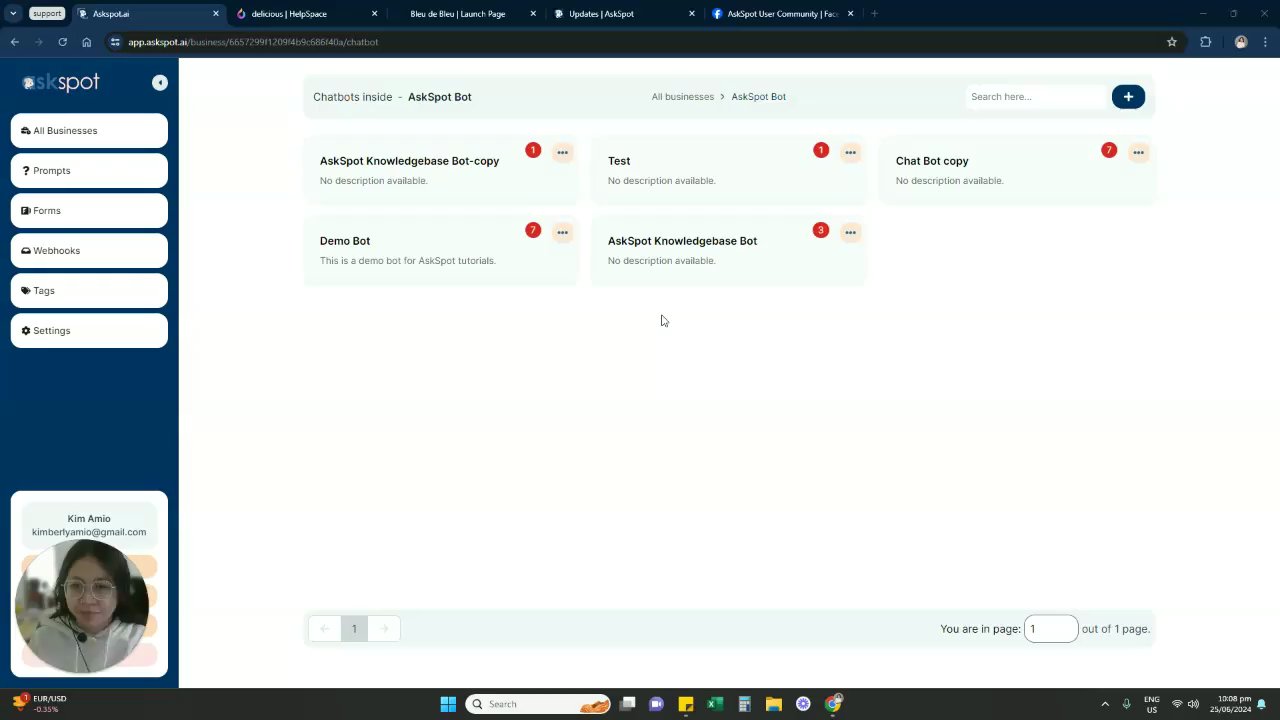Go to the next page arrow in pagination
The width and height of the screenshot is (1280, 720).
[x=384, y=629]
